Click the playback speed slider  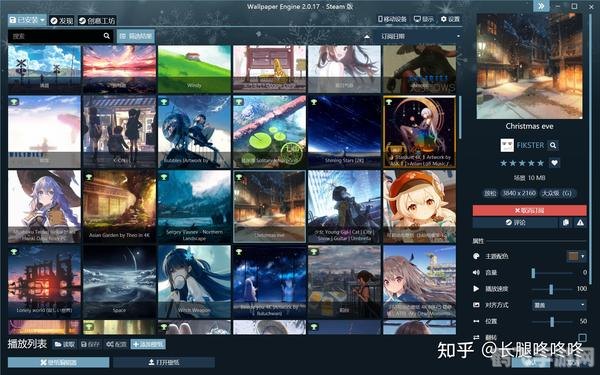[552, 289]
